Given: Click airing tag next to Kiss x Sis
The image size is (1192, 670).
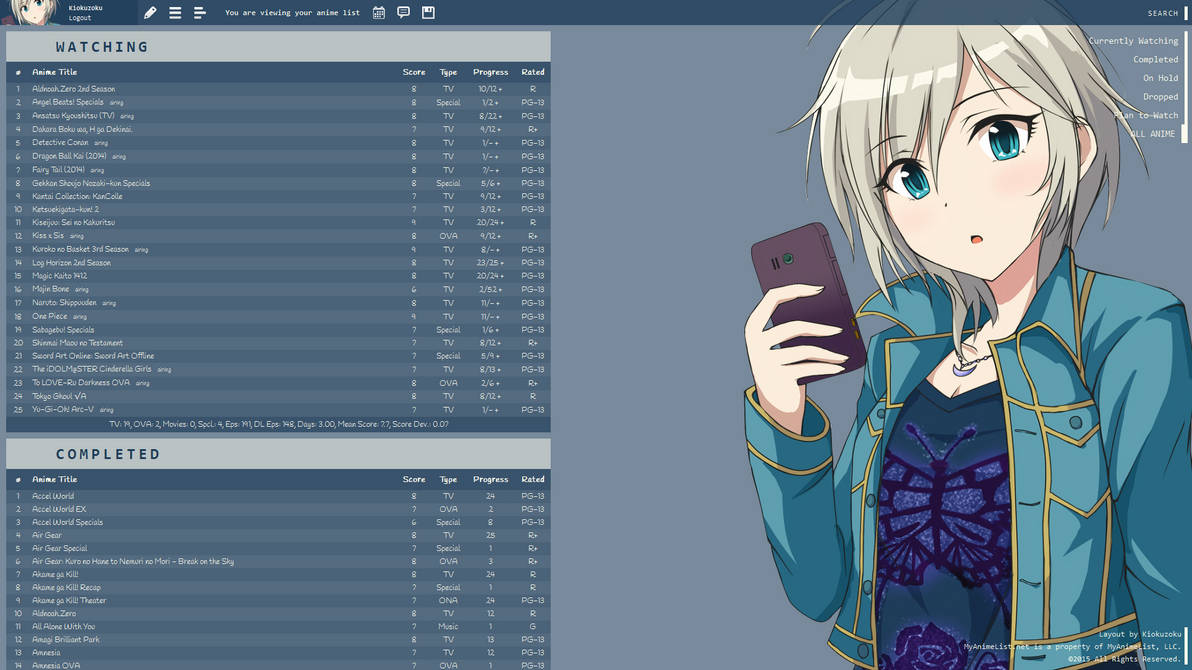Looking at the screenshot, I should (x=77, y=237).
